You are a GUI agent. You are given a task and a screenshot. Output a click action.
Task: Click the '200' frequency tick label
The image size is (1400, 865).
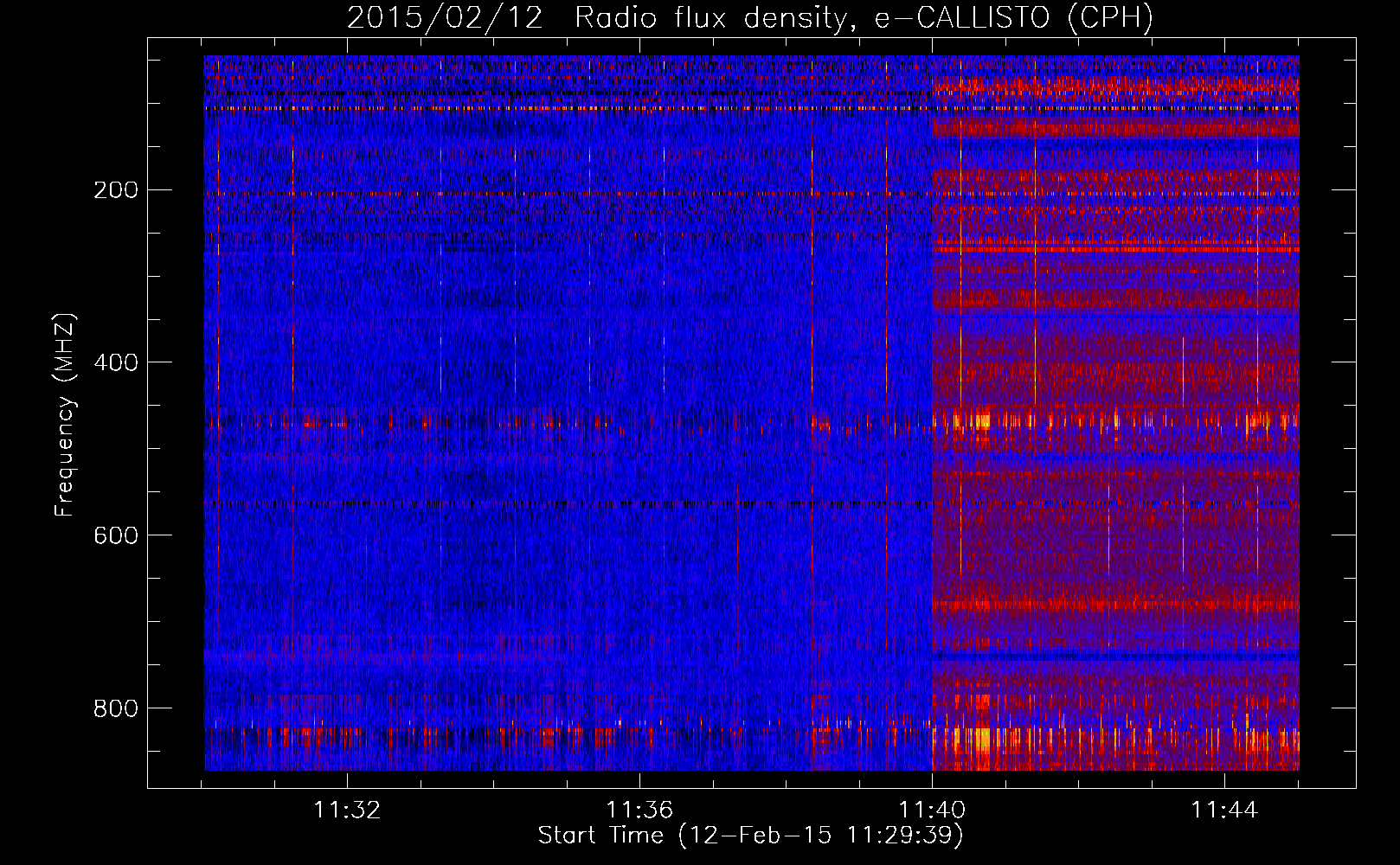coord(116,190)
